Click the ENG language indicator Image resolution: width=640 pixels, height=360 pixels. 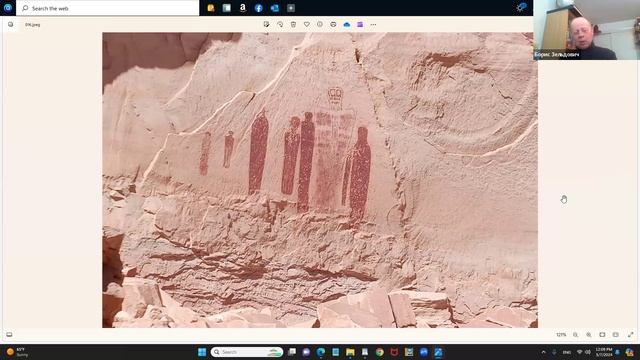click(567, 352)
